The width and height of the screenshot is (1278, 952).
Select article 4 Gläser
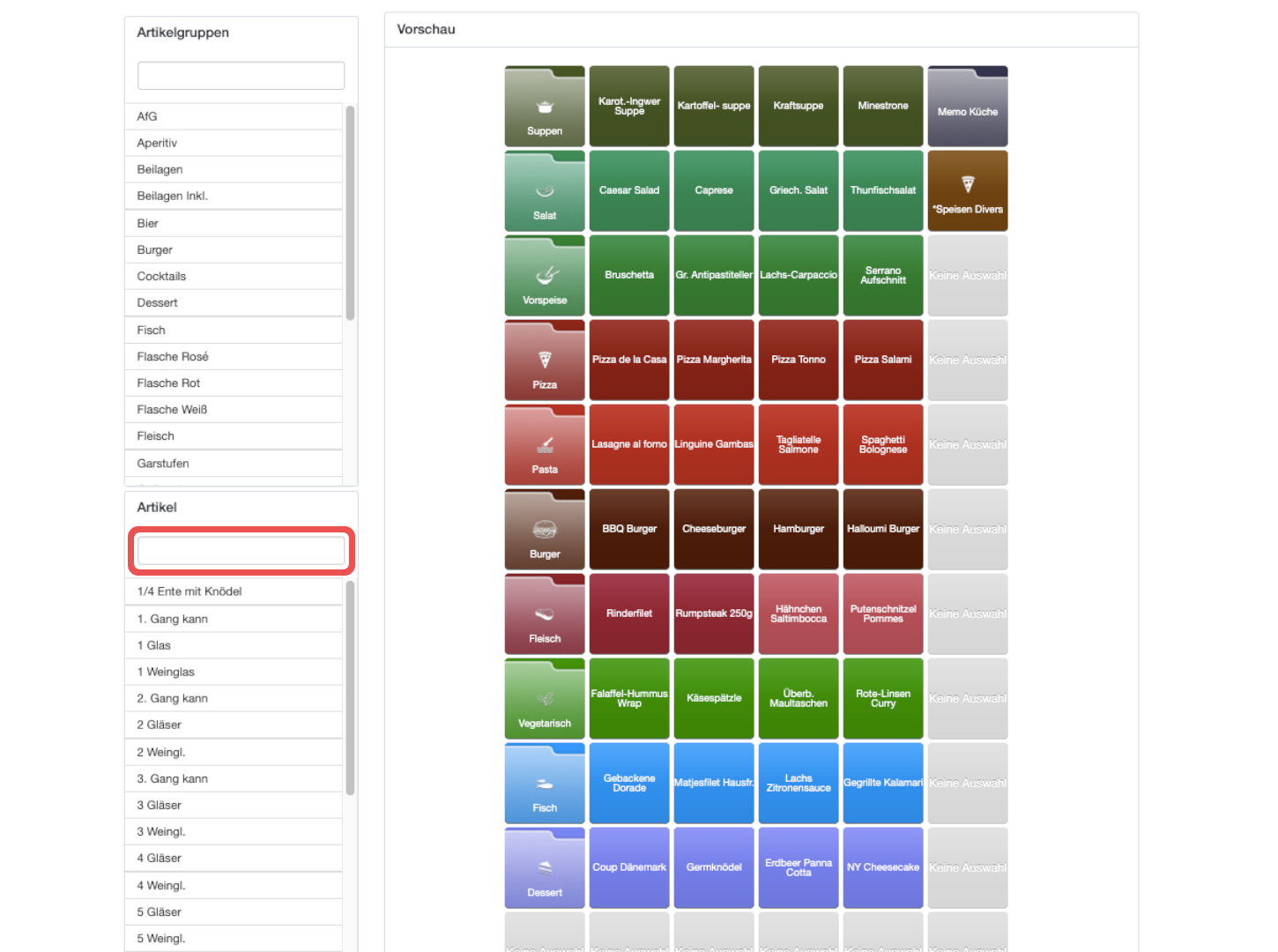234,858
